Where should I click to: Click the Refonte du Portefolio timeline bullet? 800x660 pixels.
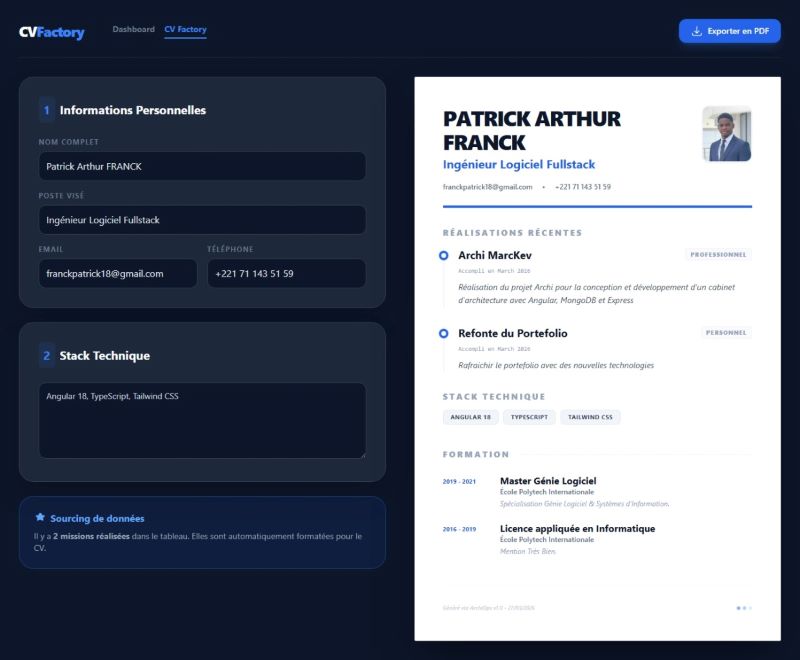tap(443, 333)
